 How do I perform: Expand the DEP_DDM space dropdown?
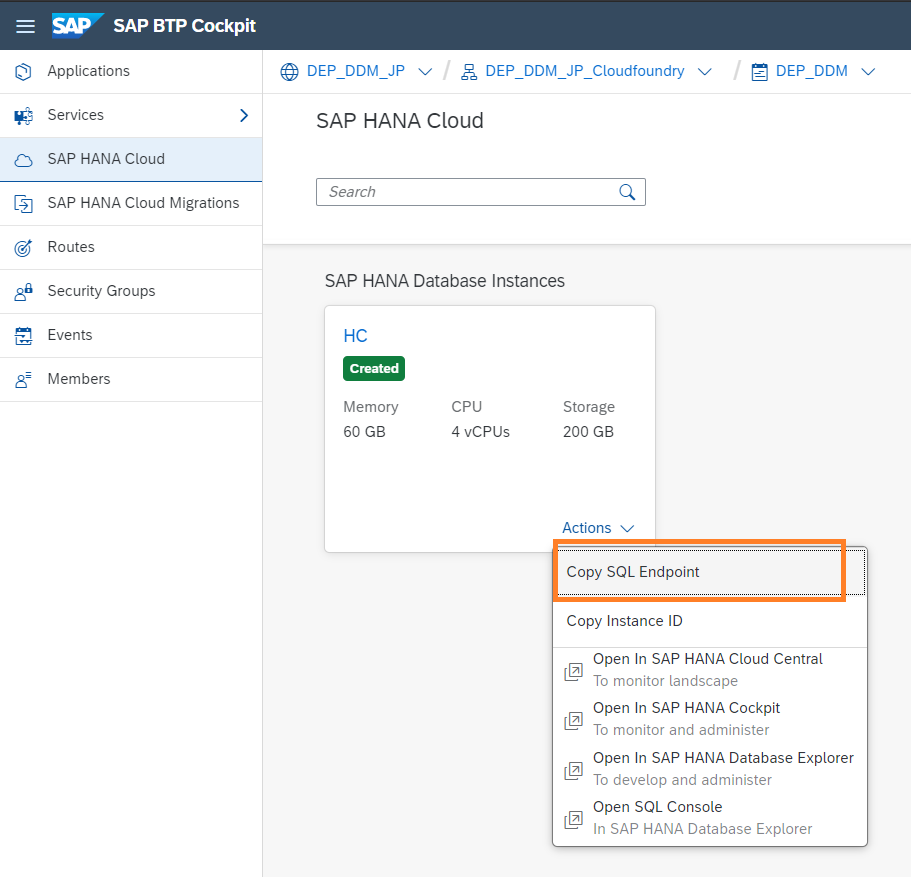click(868, 71)
